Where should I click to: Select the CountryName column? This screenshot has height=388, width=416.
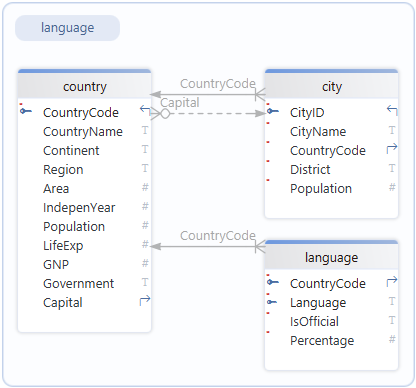pos(84,131)
